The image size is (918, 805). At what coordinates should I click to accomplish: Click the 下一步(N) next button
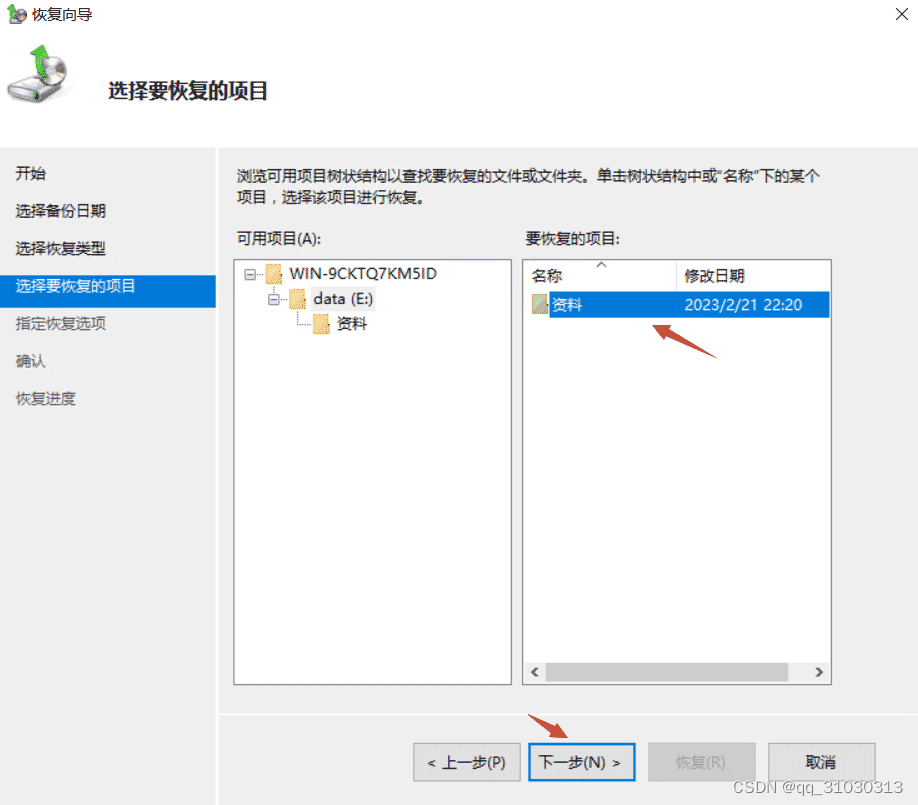[x=581, y=762]
